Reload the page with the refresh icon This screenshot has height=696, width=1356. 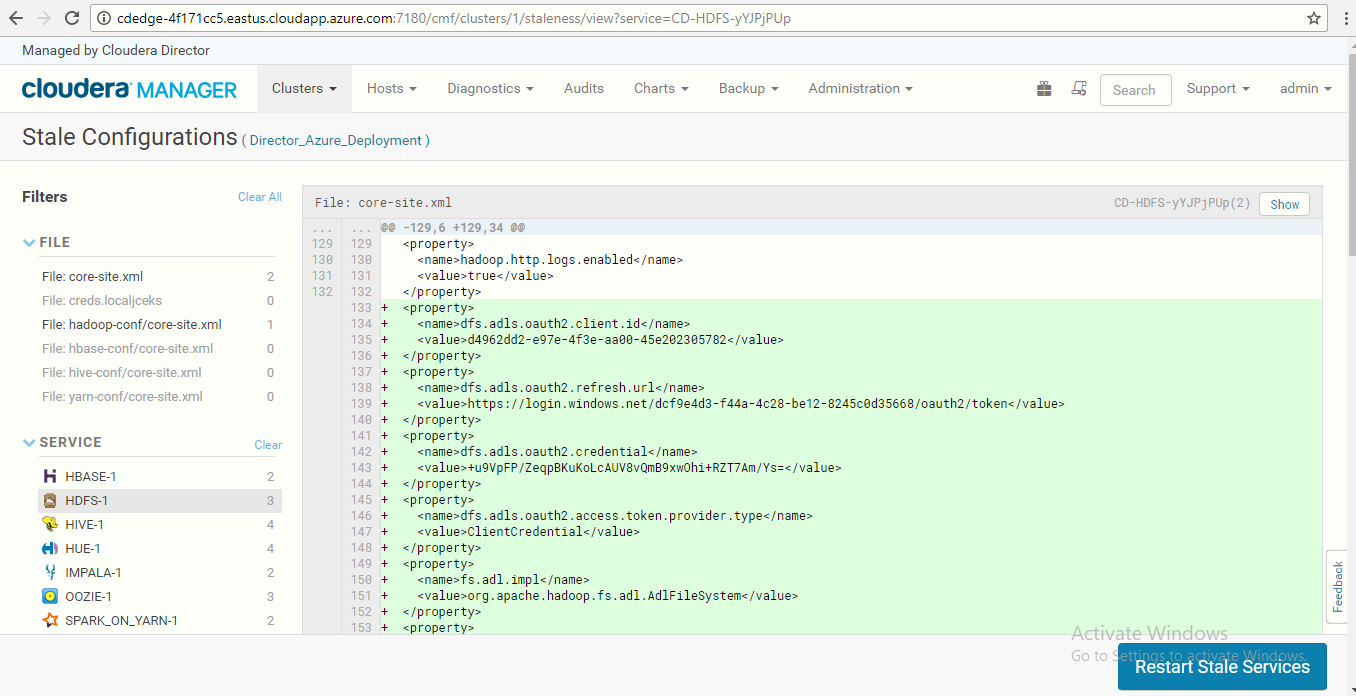click(72, 18)
